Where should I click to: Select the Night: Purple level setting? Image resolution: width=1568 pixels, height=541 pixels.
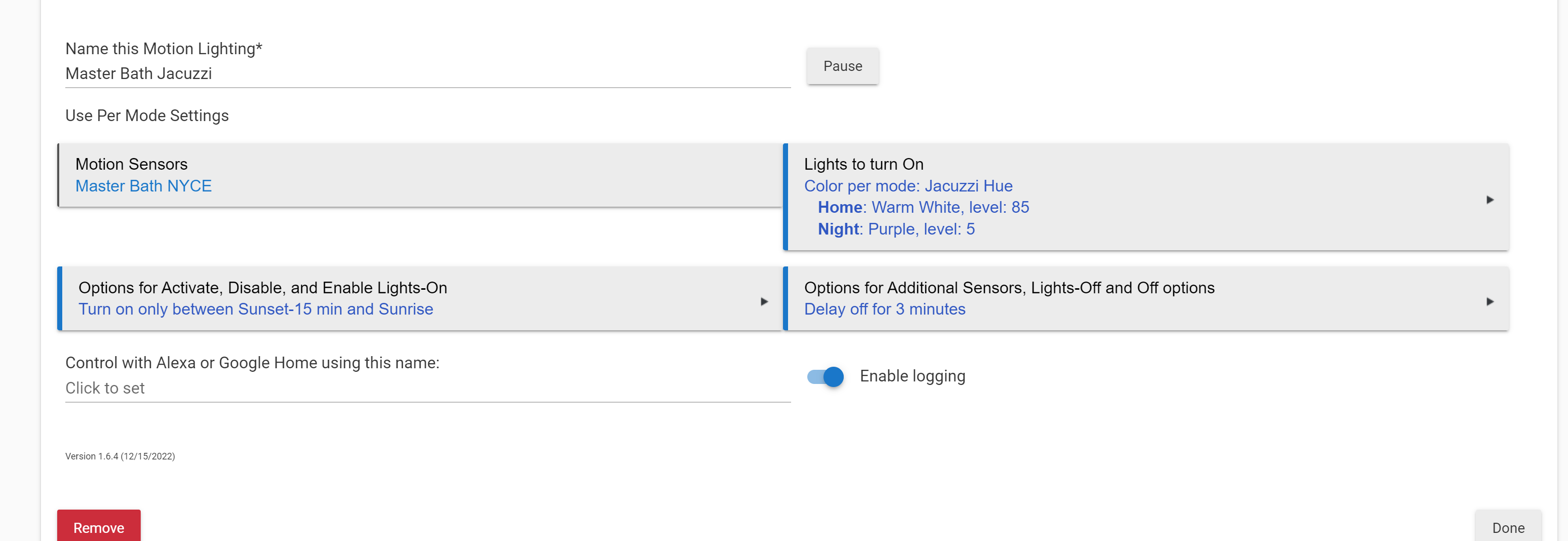[895, 229]
